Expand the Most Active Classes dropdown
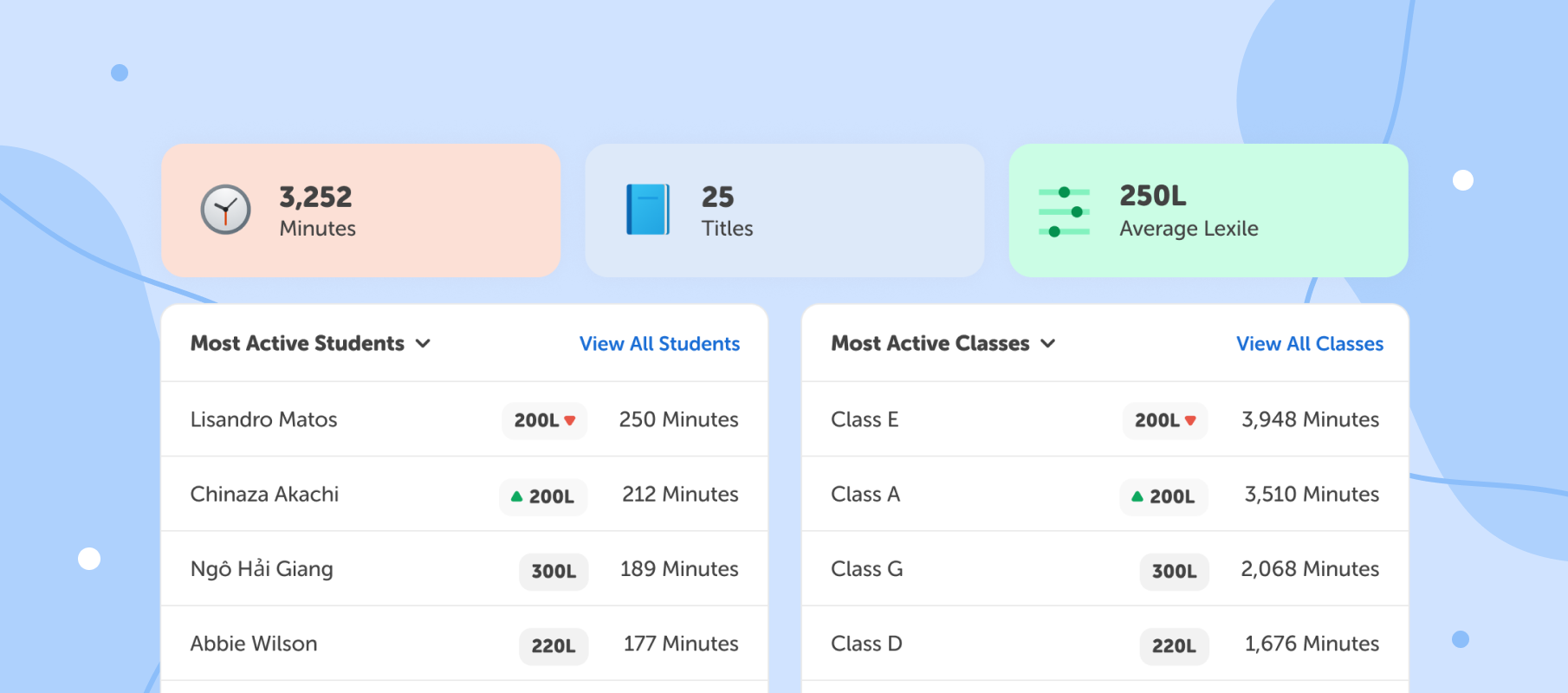Viewport: 1568px width, 693px height. [1047, 343]
